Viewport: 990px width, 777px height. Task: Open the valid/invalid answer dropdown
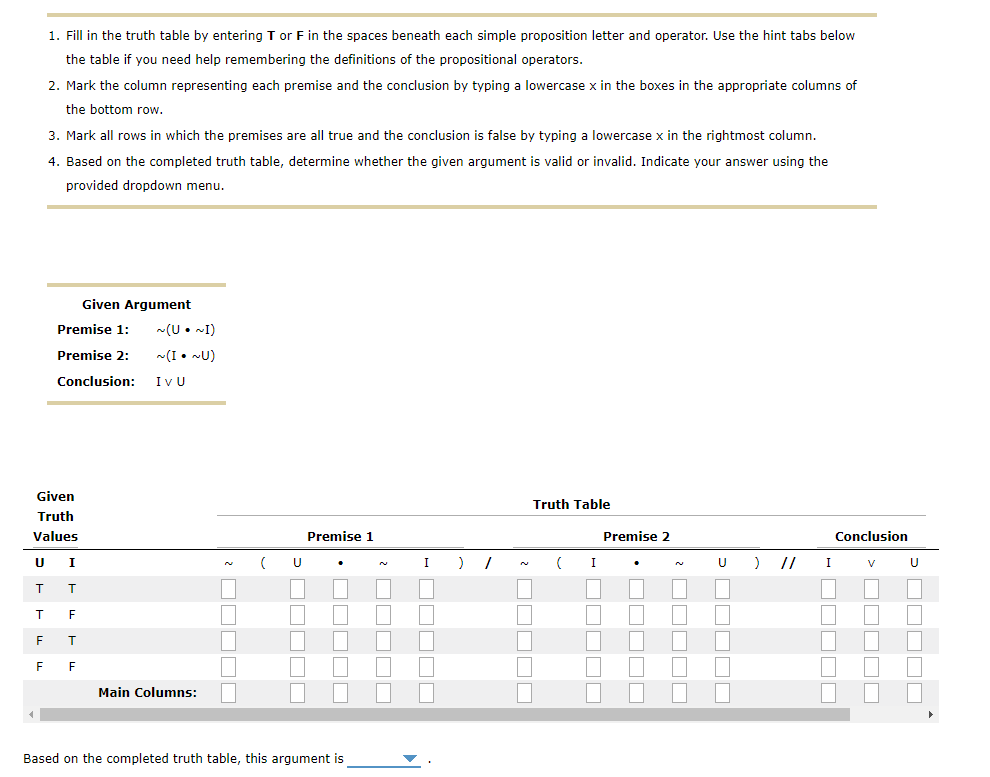point(385,759)
